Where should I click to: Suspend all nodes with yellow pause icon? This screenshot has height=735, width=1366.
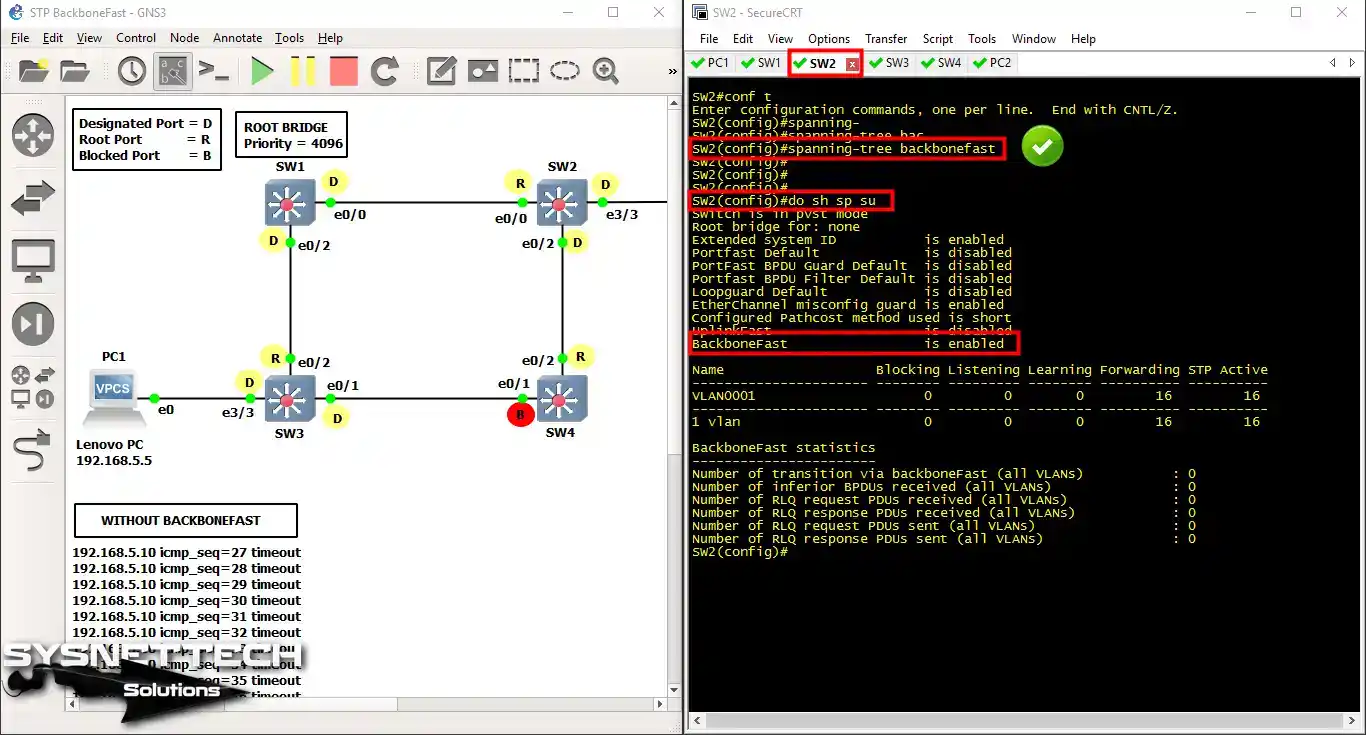click(303, 71)
